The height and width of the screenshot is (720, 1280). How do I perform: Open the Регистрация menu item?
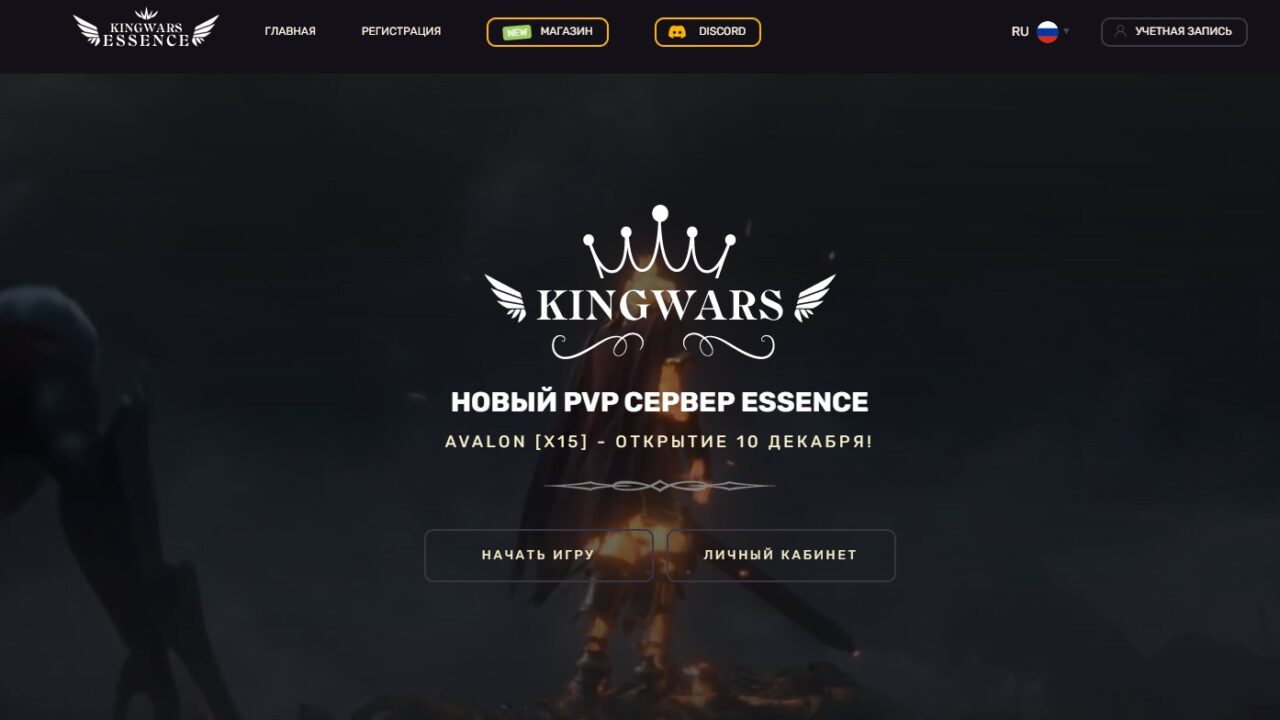[x=401, y=32]
